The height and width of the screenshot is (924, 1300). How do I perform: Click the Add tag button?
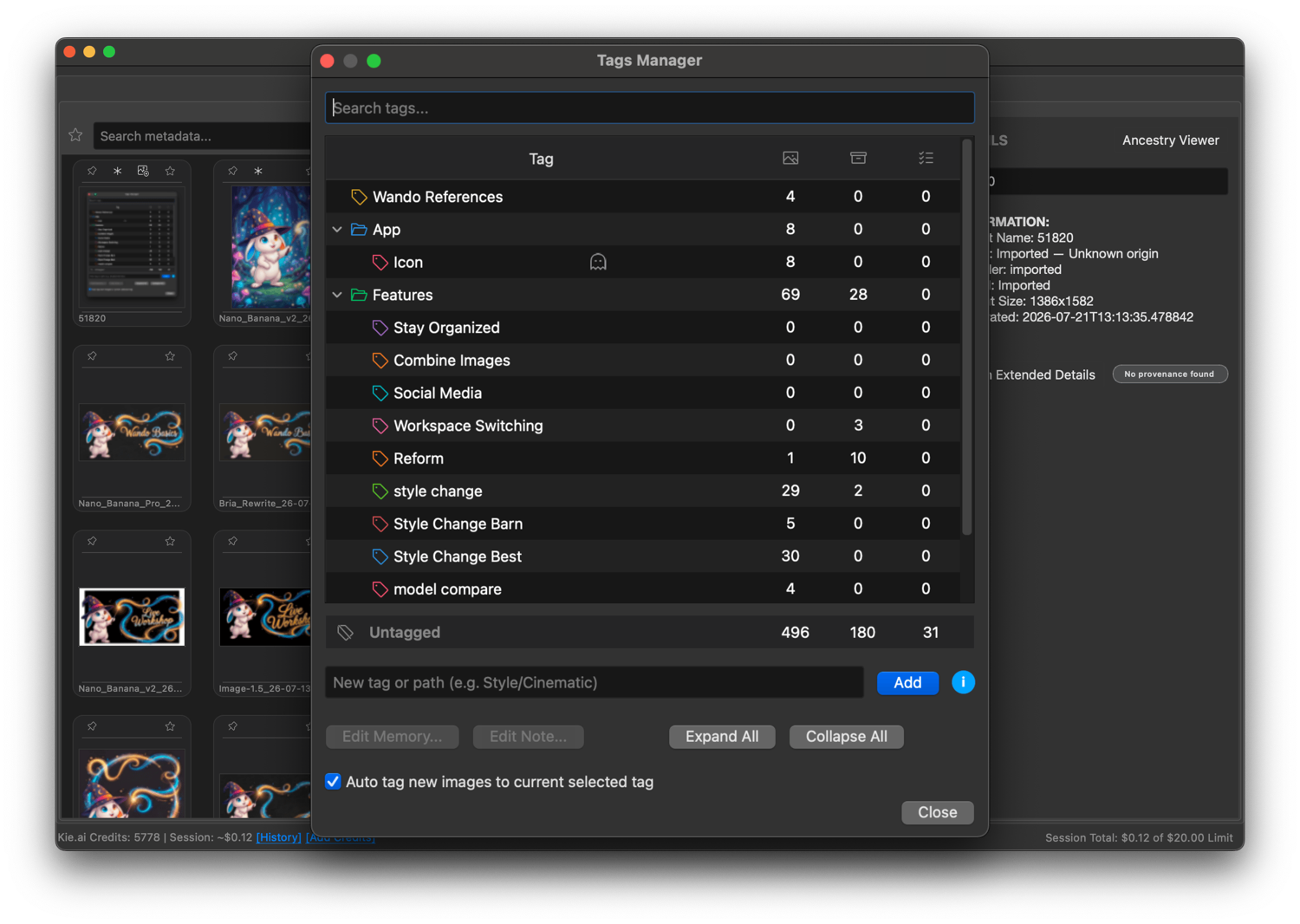pos(907,682)
